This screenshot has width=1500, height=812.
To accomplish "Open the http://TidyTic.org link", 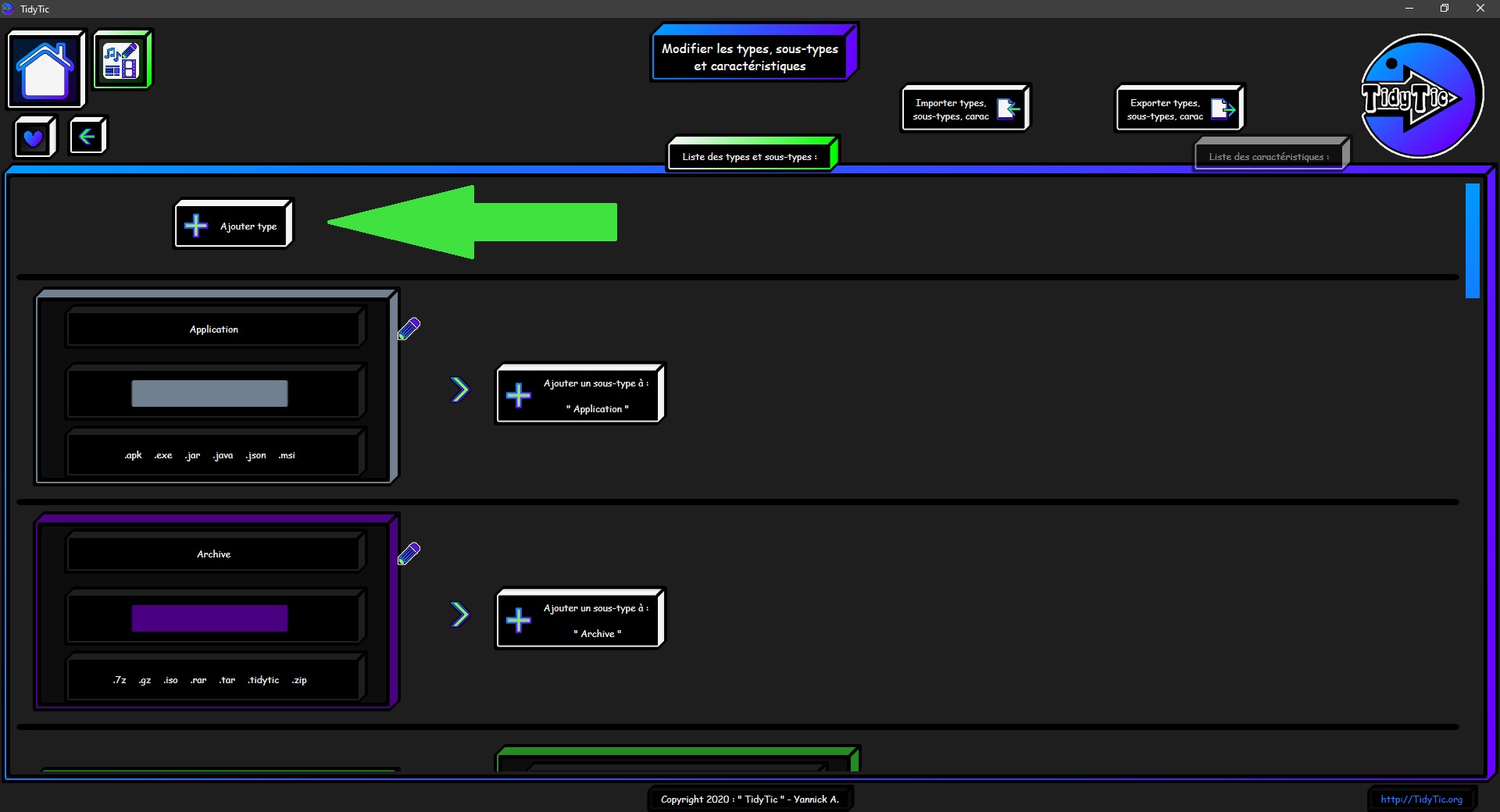I will [1421, 800].
